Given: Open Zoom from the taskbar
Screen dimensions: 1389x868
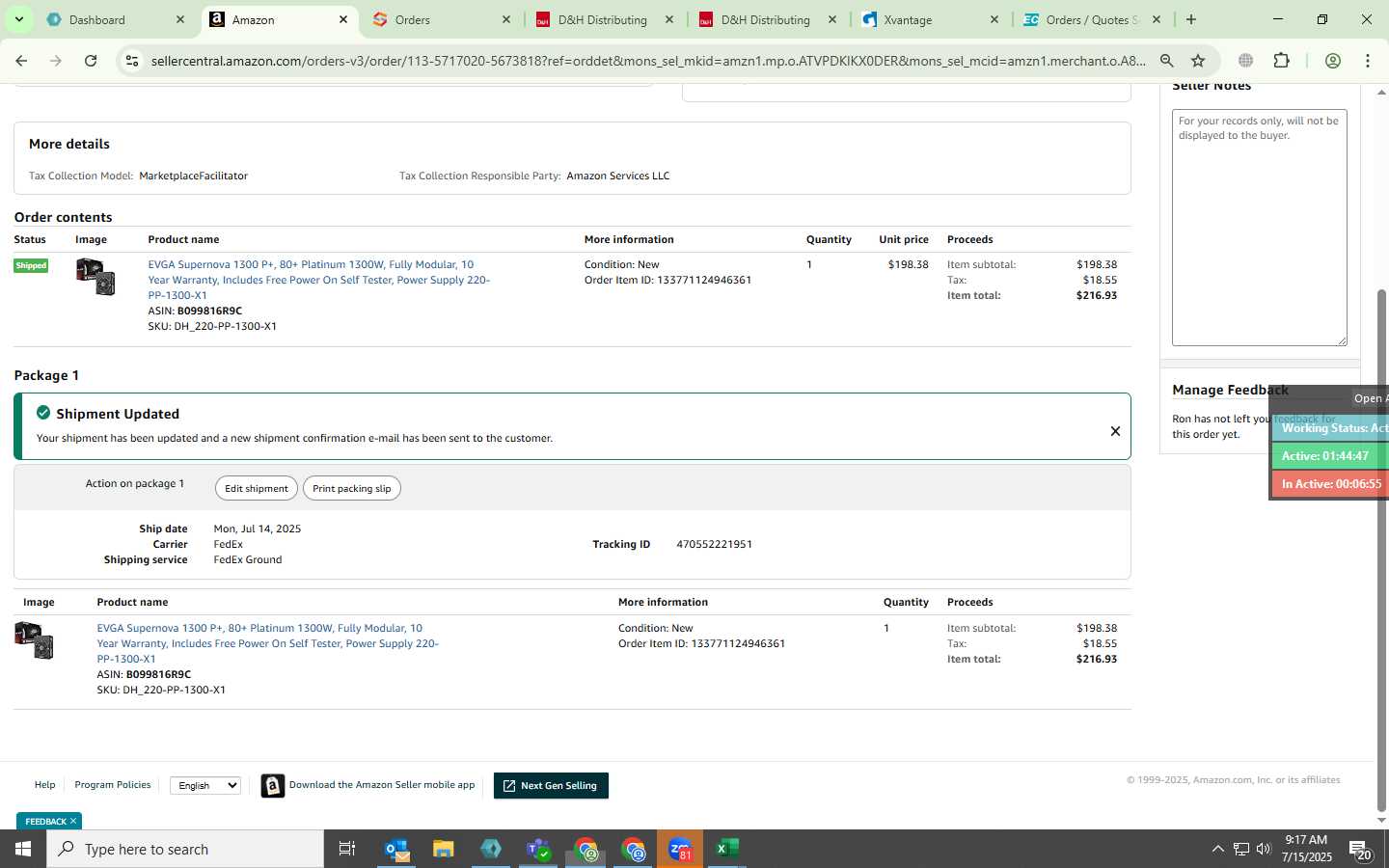Looking at the screenshot, I should pyautogui.click(x=680, y=849).
